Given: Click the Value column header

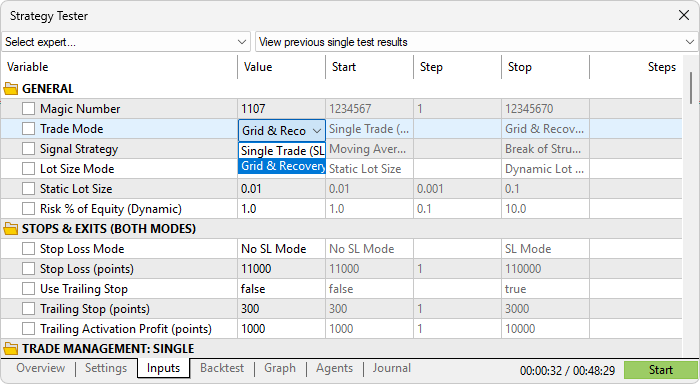Looking at the screenshot, I should (282, 67).
